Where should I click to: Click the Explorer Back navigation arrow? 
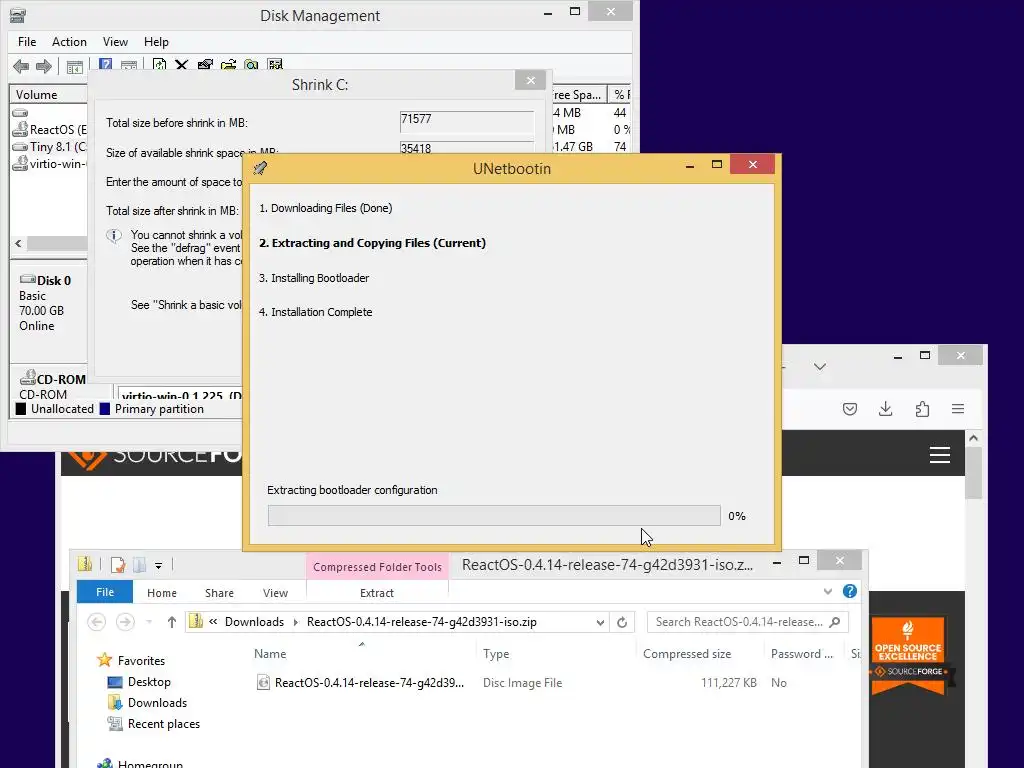97,622
